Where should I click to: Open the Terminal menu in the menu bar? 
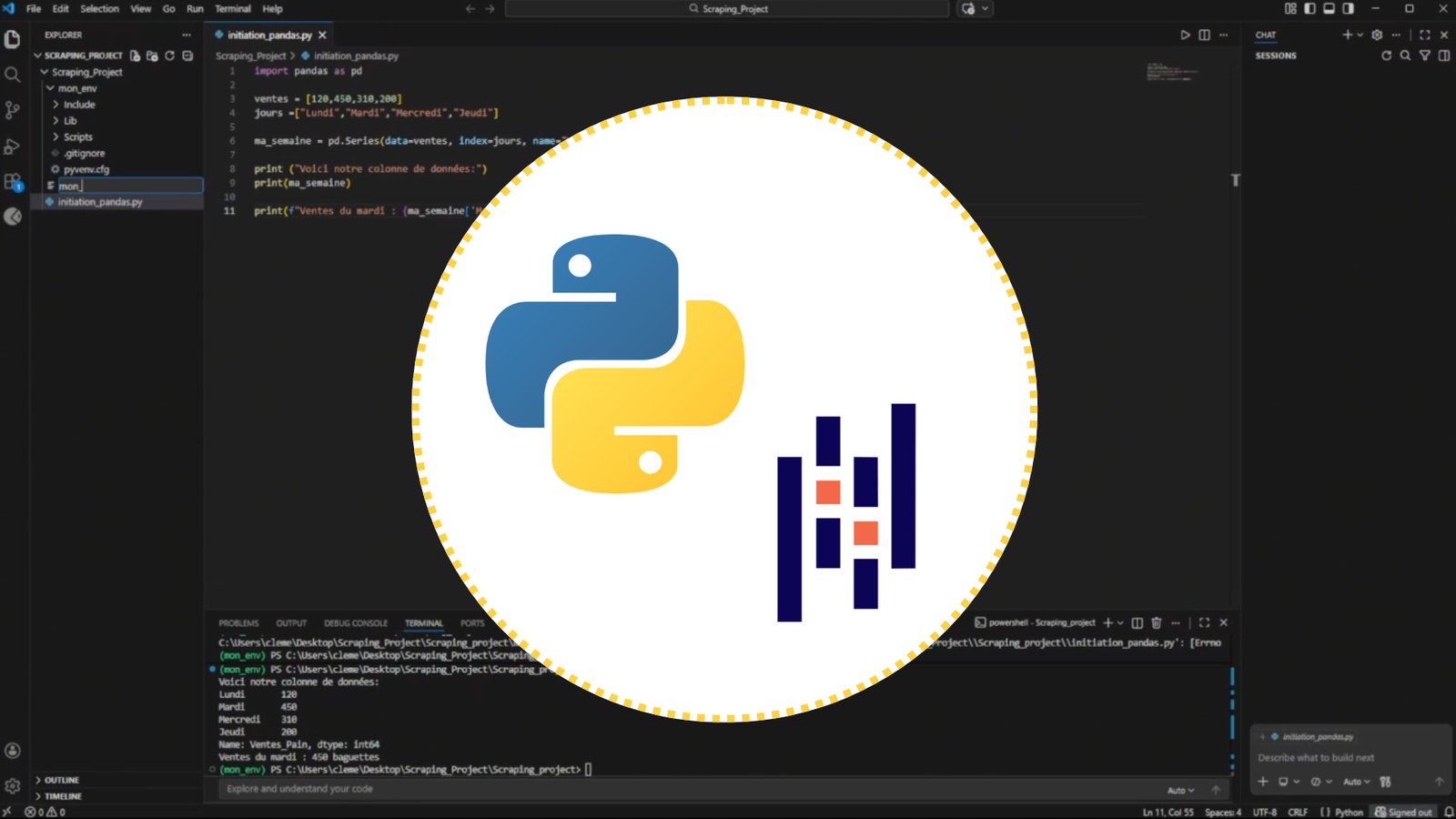click(232, 8)
